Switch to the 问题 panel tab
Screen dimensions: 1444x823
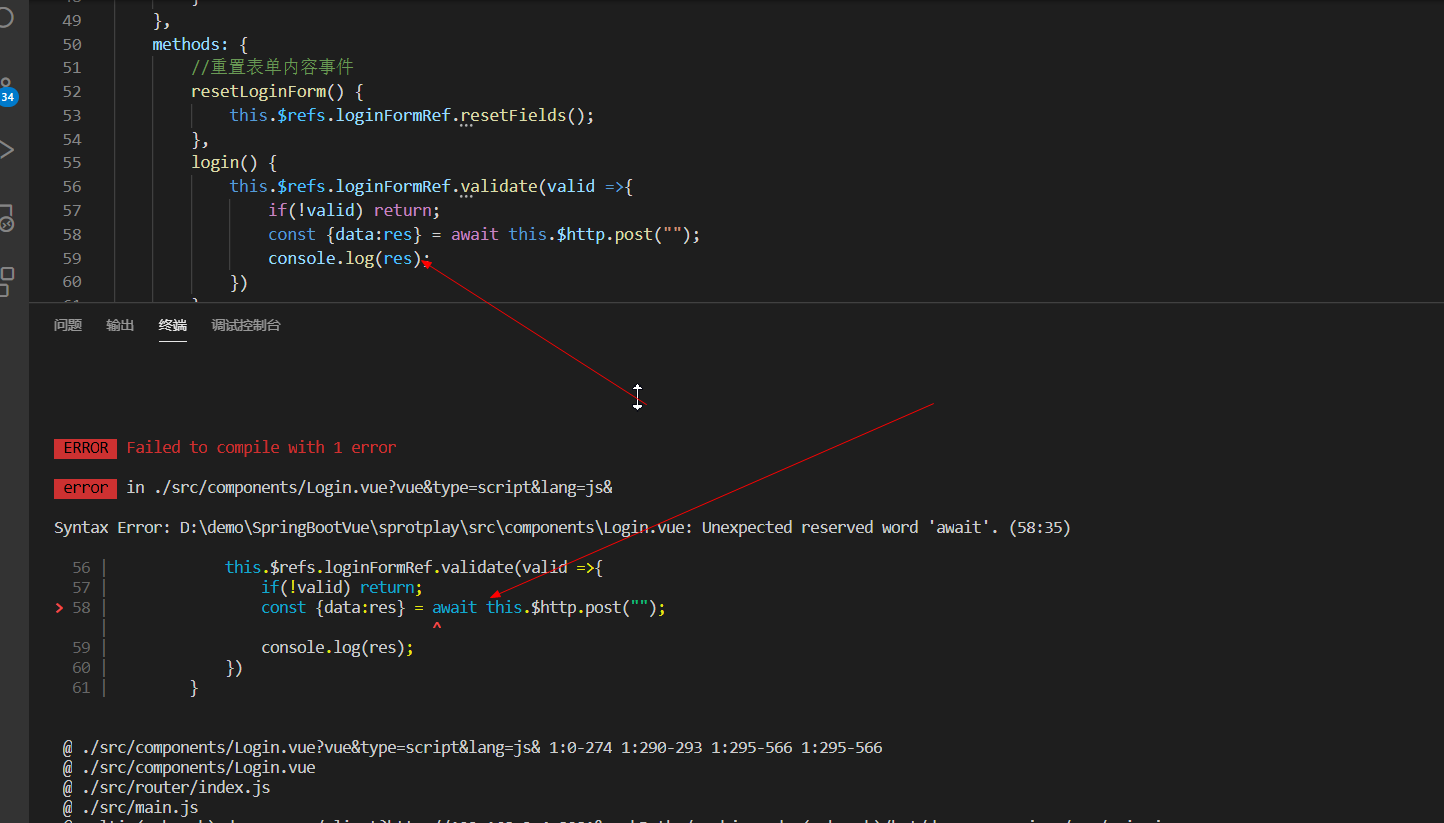point(68,325)
